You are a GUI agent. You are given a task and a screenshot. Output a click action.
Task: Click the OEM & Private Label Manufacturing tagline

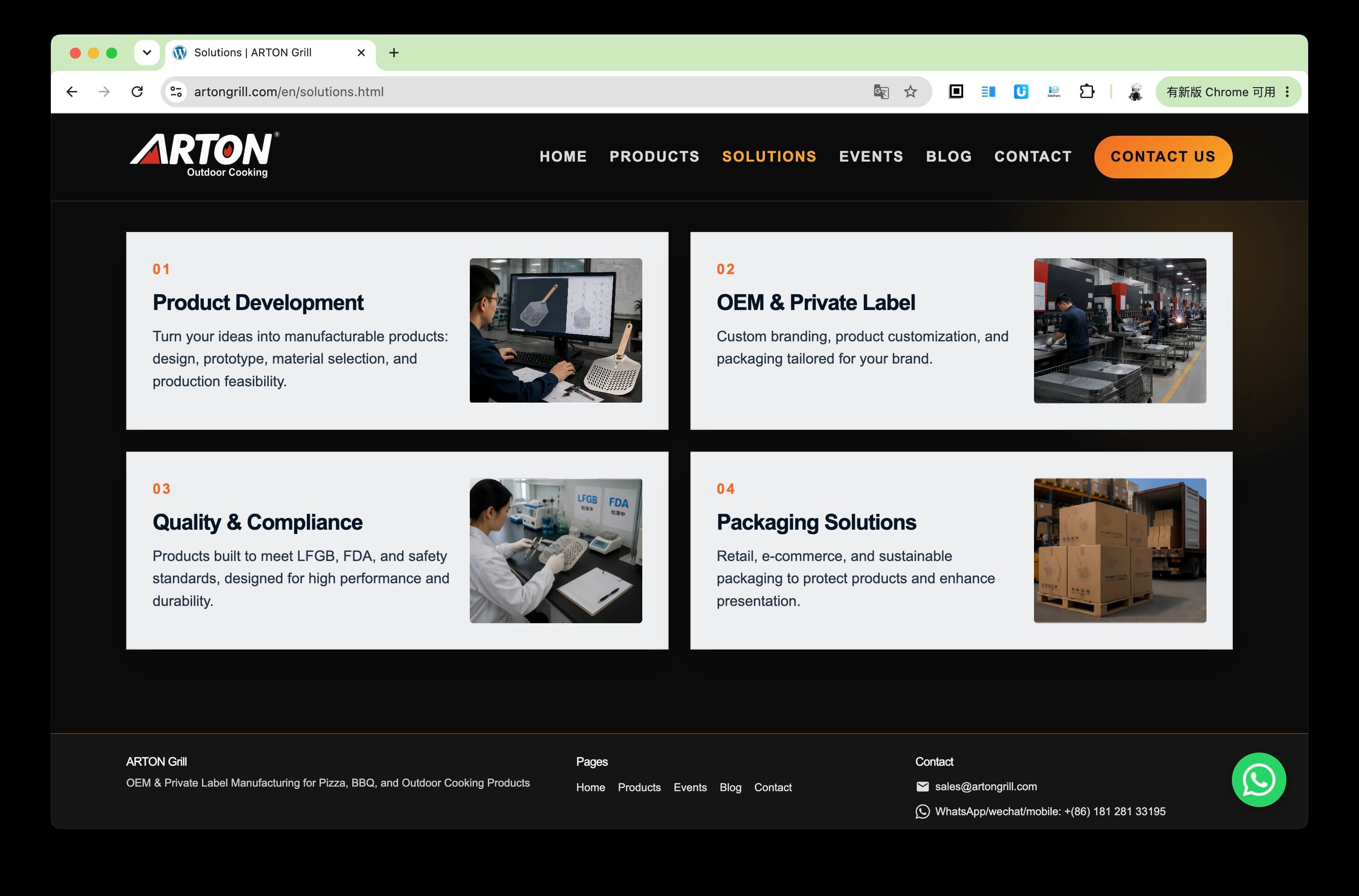tap(328, 783)
